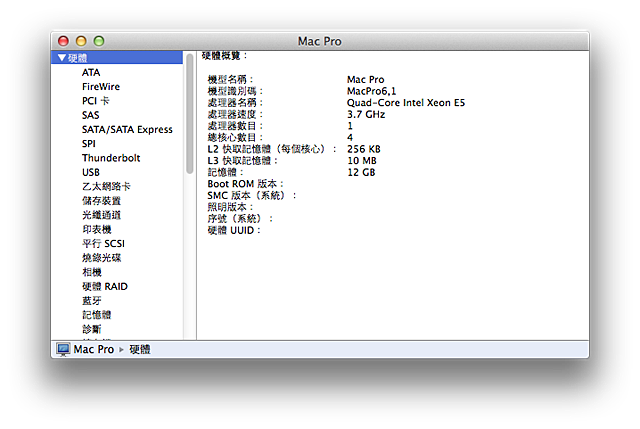This screenshot has width=640, height=429.
Task: Click the Mac Pro model name value
Action: click(x=365, y=79)
